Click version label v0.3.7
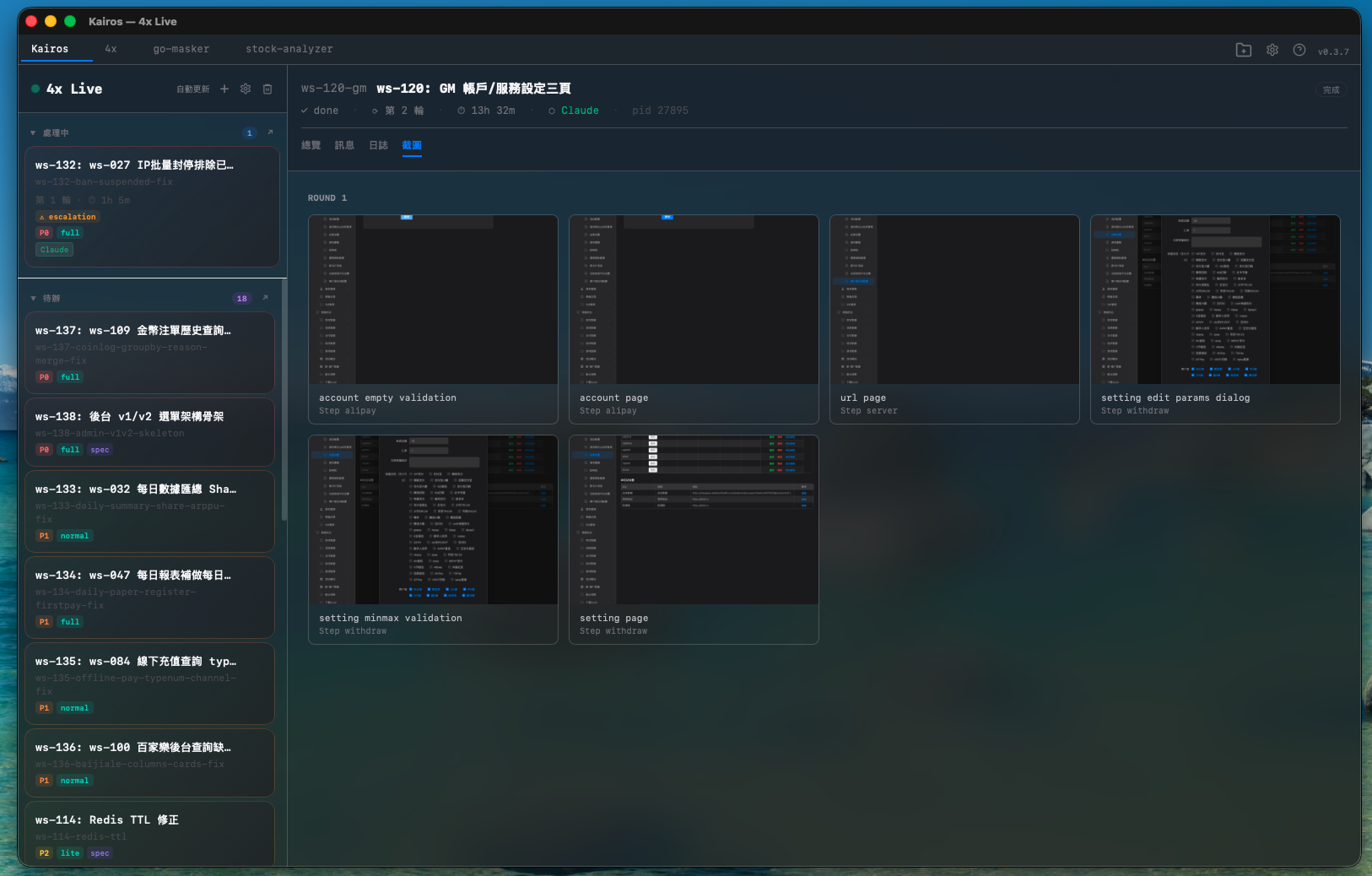This screenshot has width=1372, height=876. [x=1333, y=51]
